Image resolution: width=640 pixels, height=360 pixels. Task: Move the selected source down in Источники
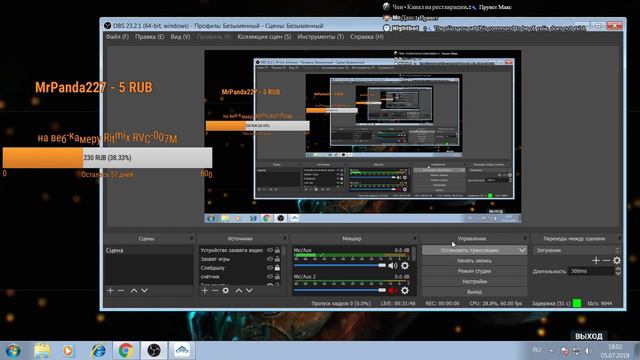pyautogui.click(x=249, y=291)
